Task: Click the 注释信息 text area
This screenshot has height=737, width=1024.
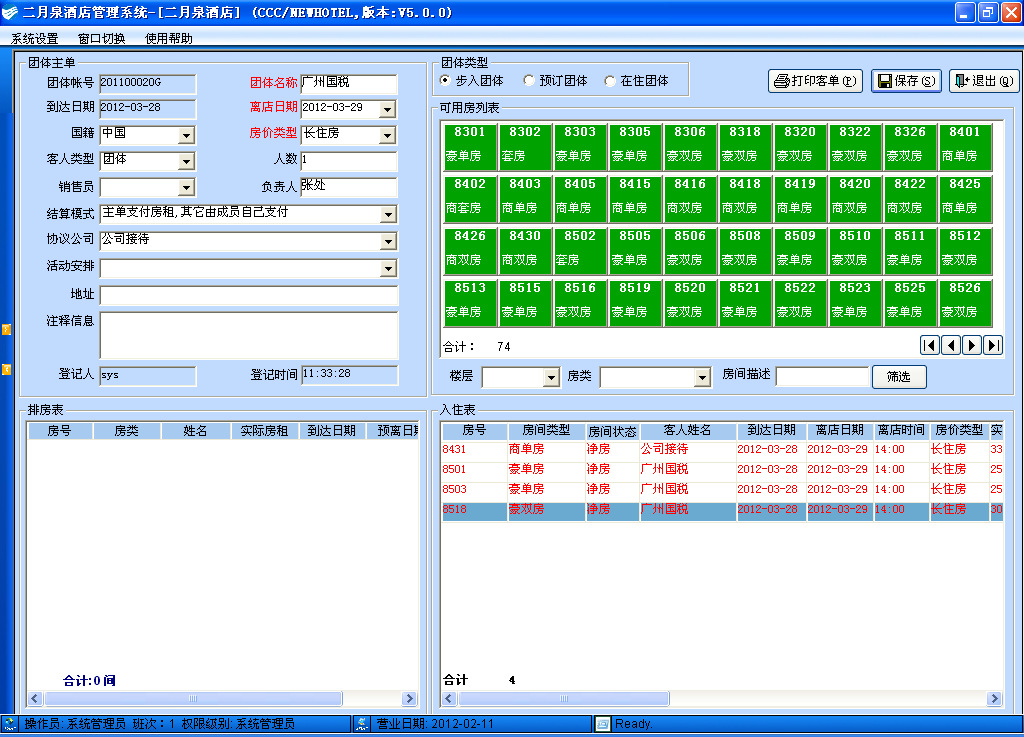Action: [249, 335]
